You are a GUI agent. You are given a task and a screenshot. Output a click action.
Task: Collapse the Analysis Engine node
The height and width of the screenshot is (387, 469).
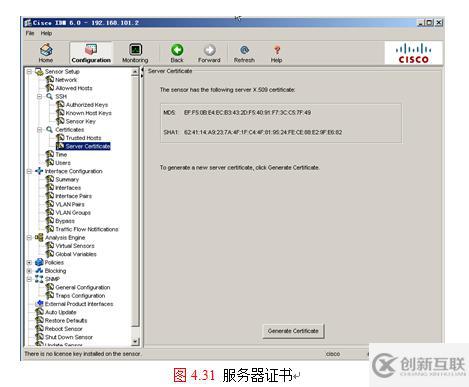pyautogui.click(x=29, y=237)
